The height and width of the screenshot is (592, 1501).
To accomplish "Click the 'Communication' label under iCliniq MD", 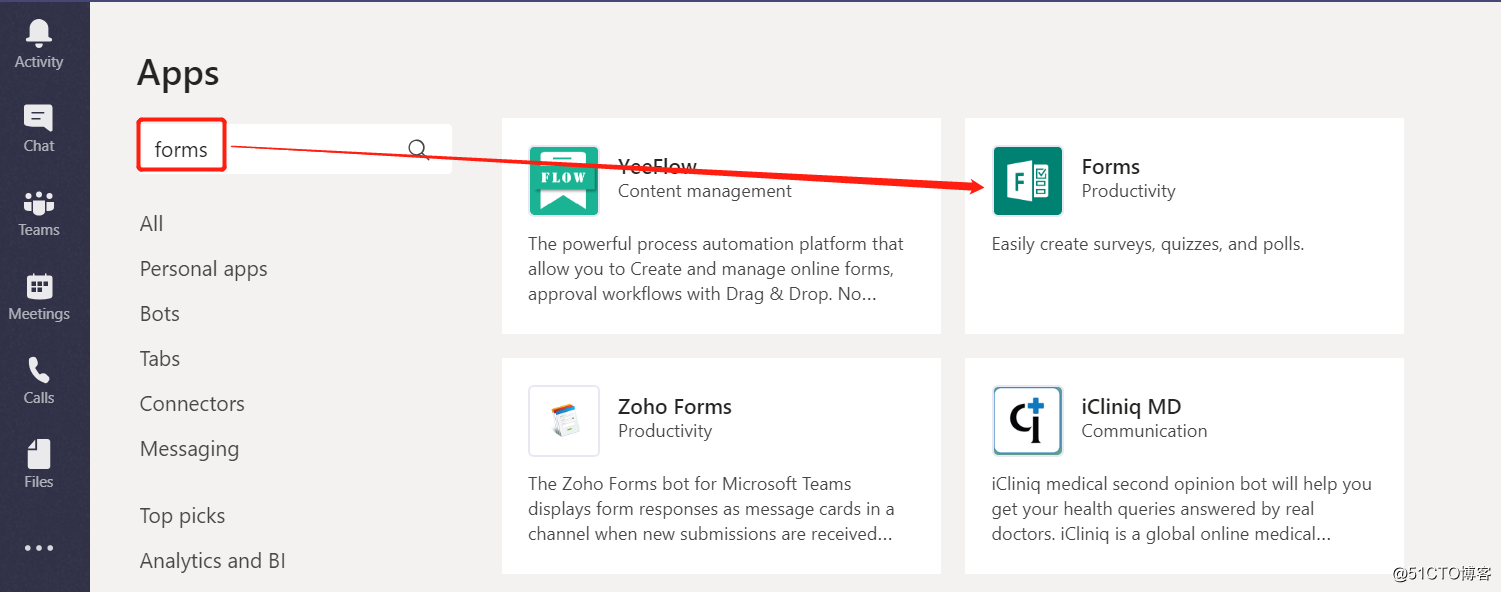I will coord(1144,431).
